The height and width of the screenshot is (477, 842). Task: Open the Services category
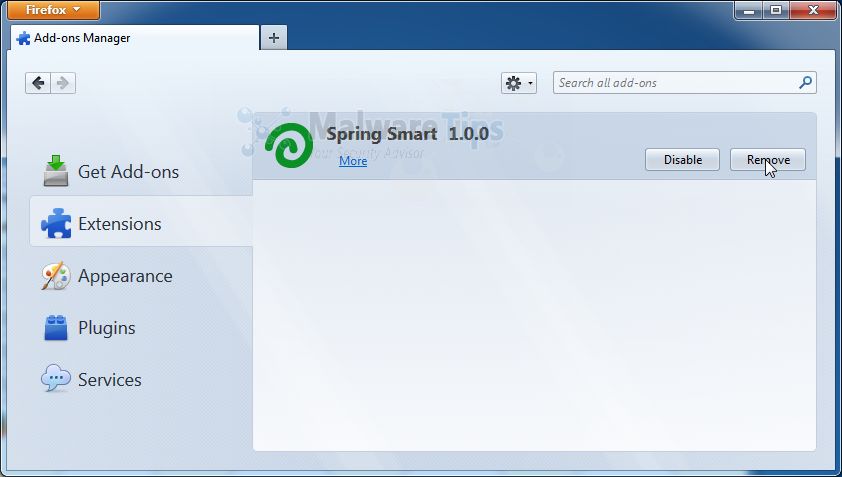(141, 380)
